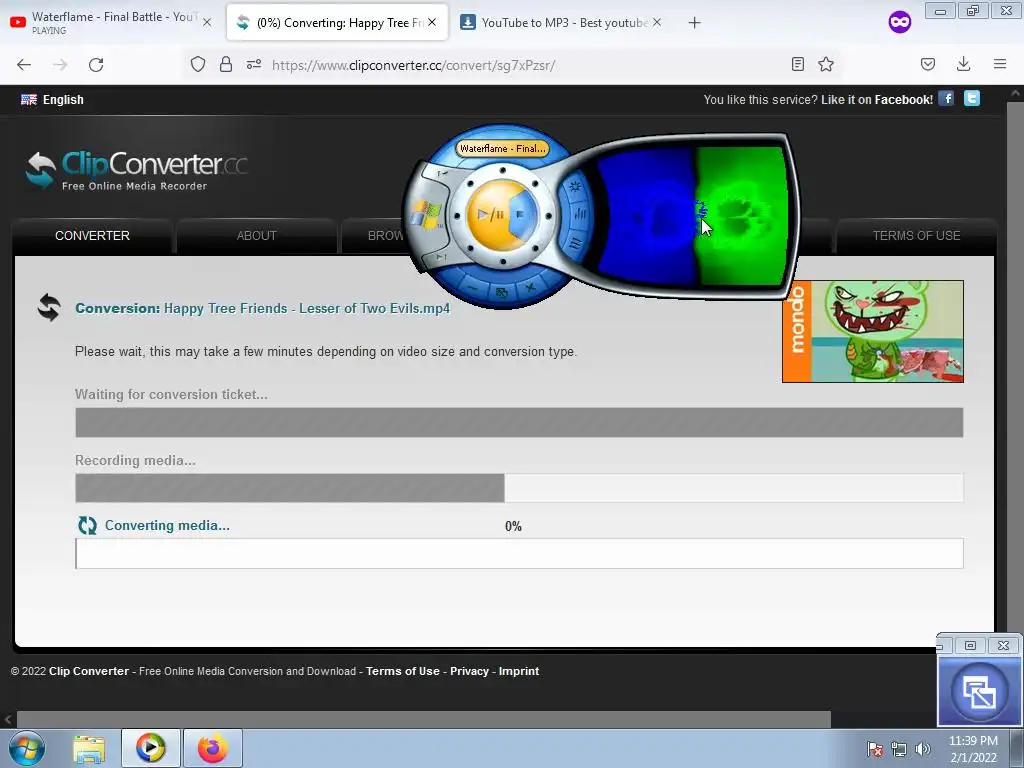Select the Converting: Happy Tree Friends tab
Image resolution: width=1024 pixels, height=768 pixels.
coord(337,22)
